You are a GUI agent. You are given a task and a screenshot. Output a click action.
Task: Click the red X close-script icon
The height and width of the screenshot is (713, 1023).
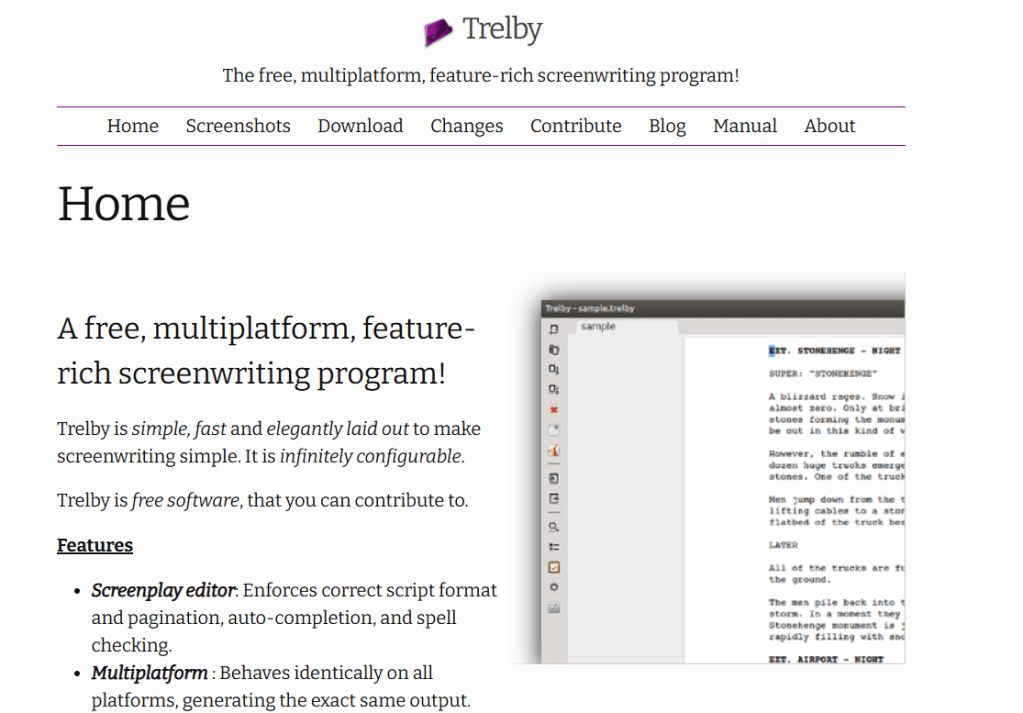554,410
